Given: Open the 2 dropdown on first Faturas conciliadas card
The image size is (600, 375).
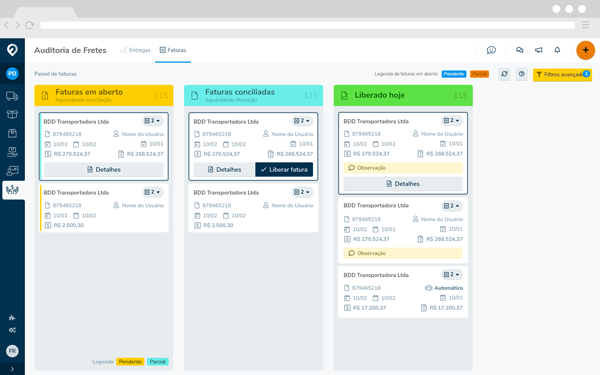Looking at the screenshot, I should point(302,121).
